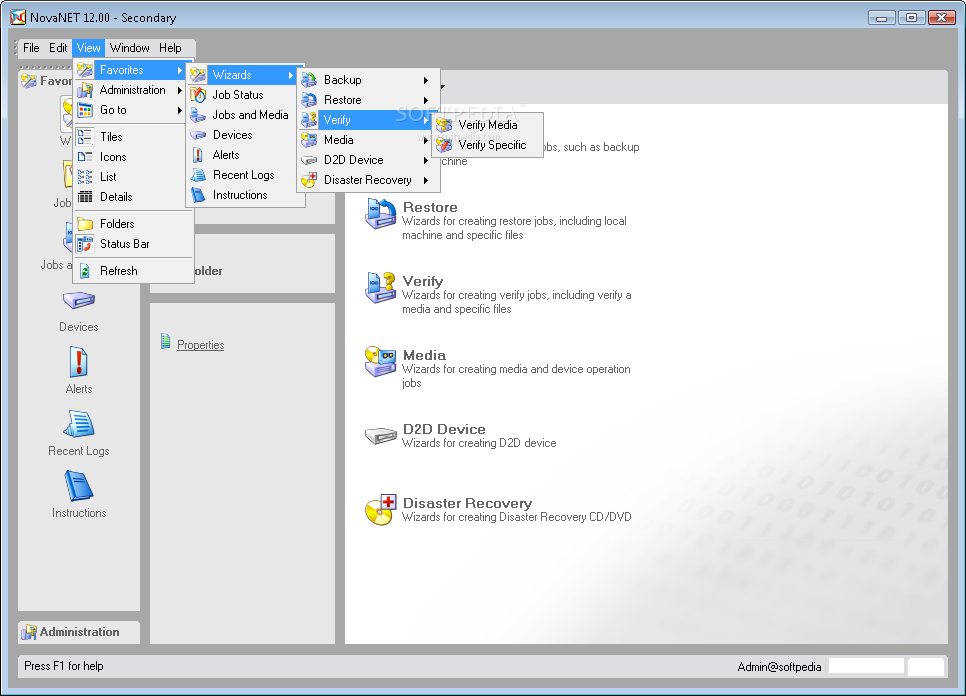Open the Help menu
Screen dimensions: 966x696
click(170, 48)
